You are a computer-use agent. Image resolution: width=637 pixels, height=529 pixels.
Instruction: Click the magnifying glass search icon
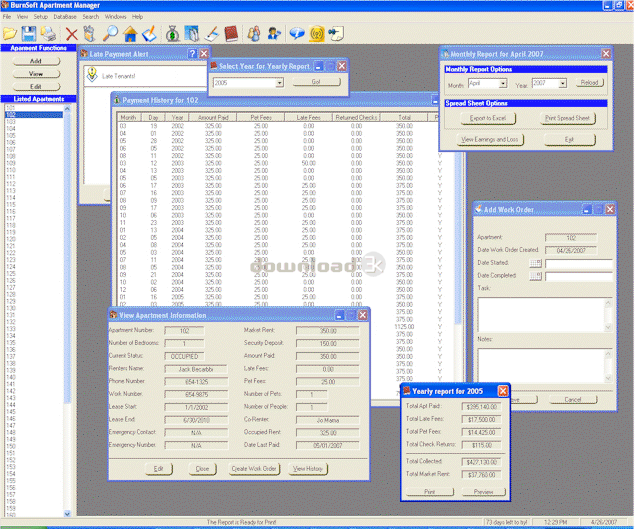tap(110, 34)
